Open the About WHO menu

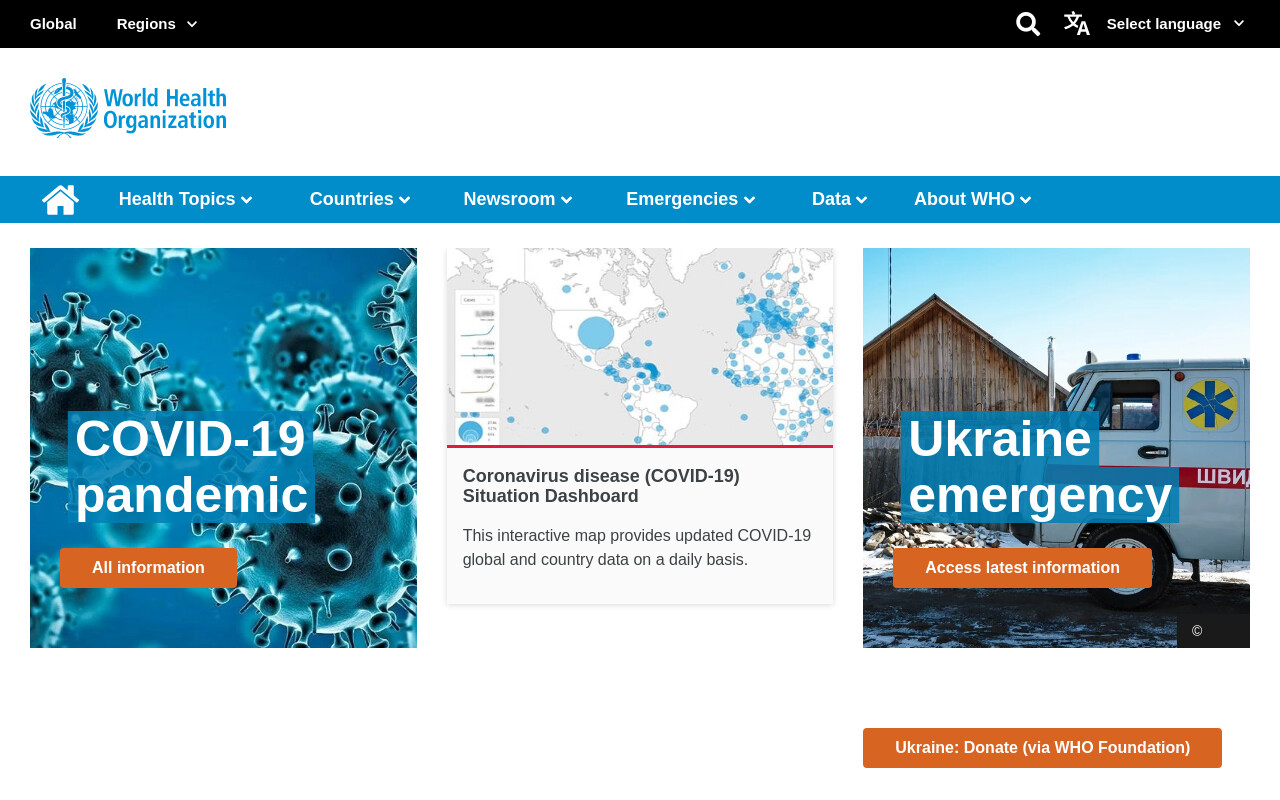(x=973, y=199)
